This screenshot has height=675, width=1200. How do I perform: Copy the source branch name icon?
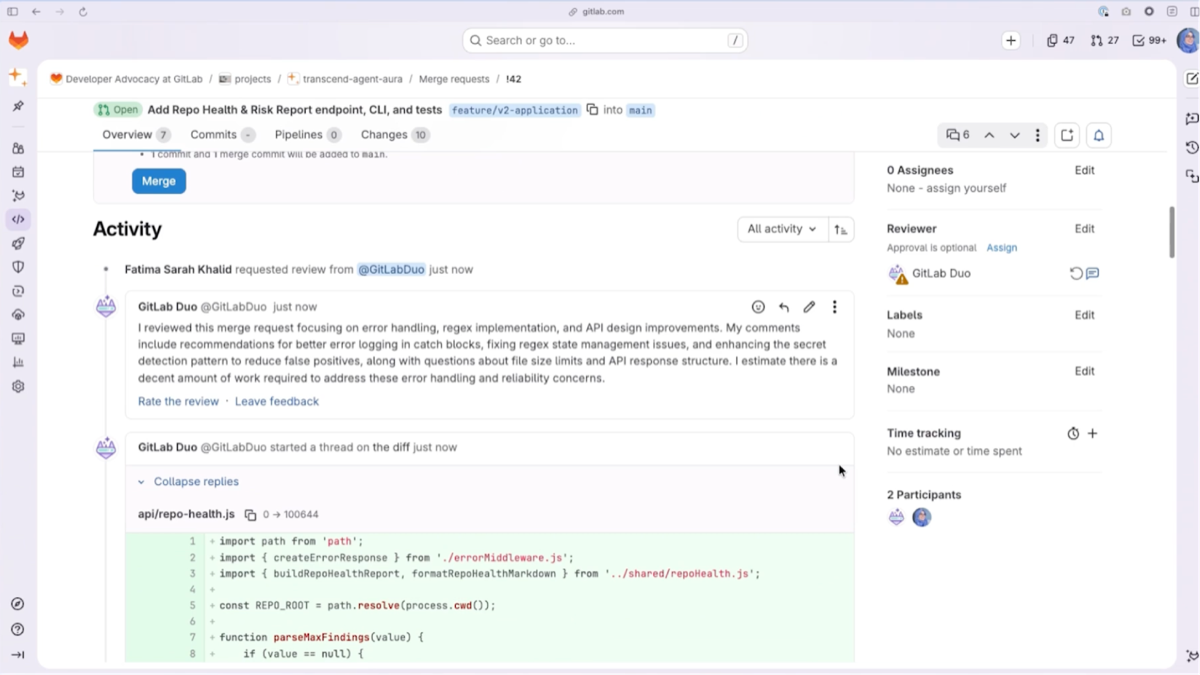592,110
